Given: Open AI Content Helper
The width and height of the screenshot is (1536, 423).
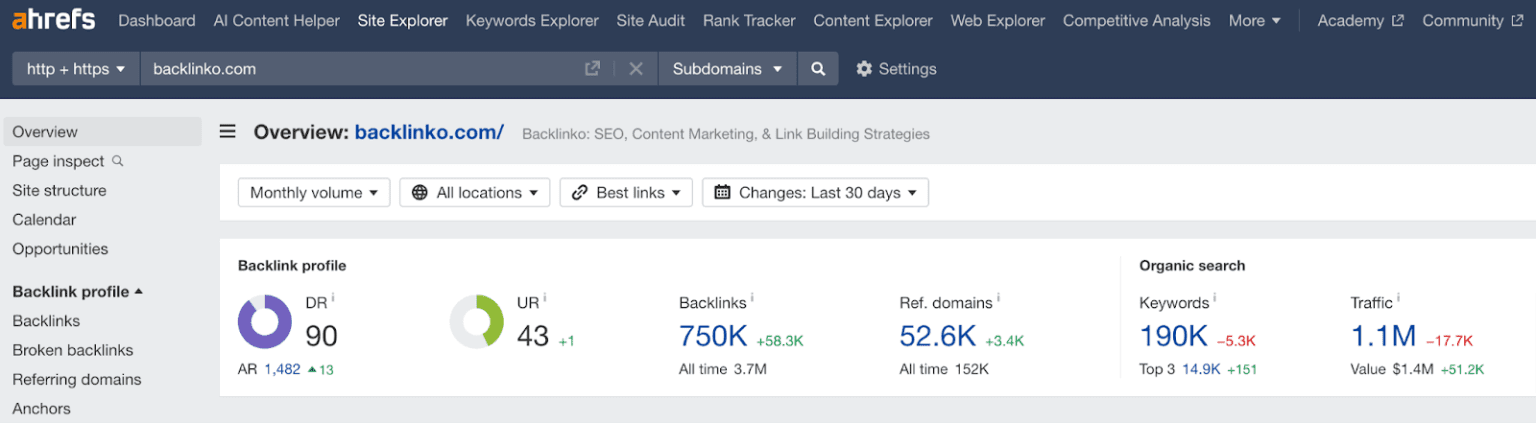Looking at the screenshot, I should (277, 20).
